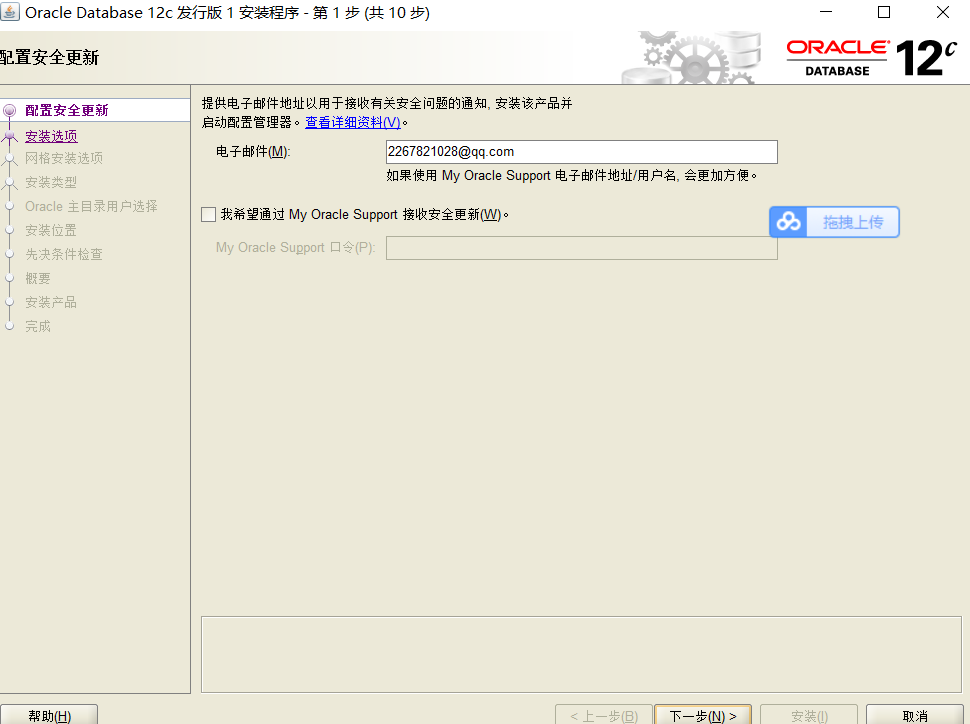Click the 取消 button
This screenshot has height=724, width=970.
(x=914, y=715)
